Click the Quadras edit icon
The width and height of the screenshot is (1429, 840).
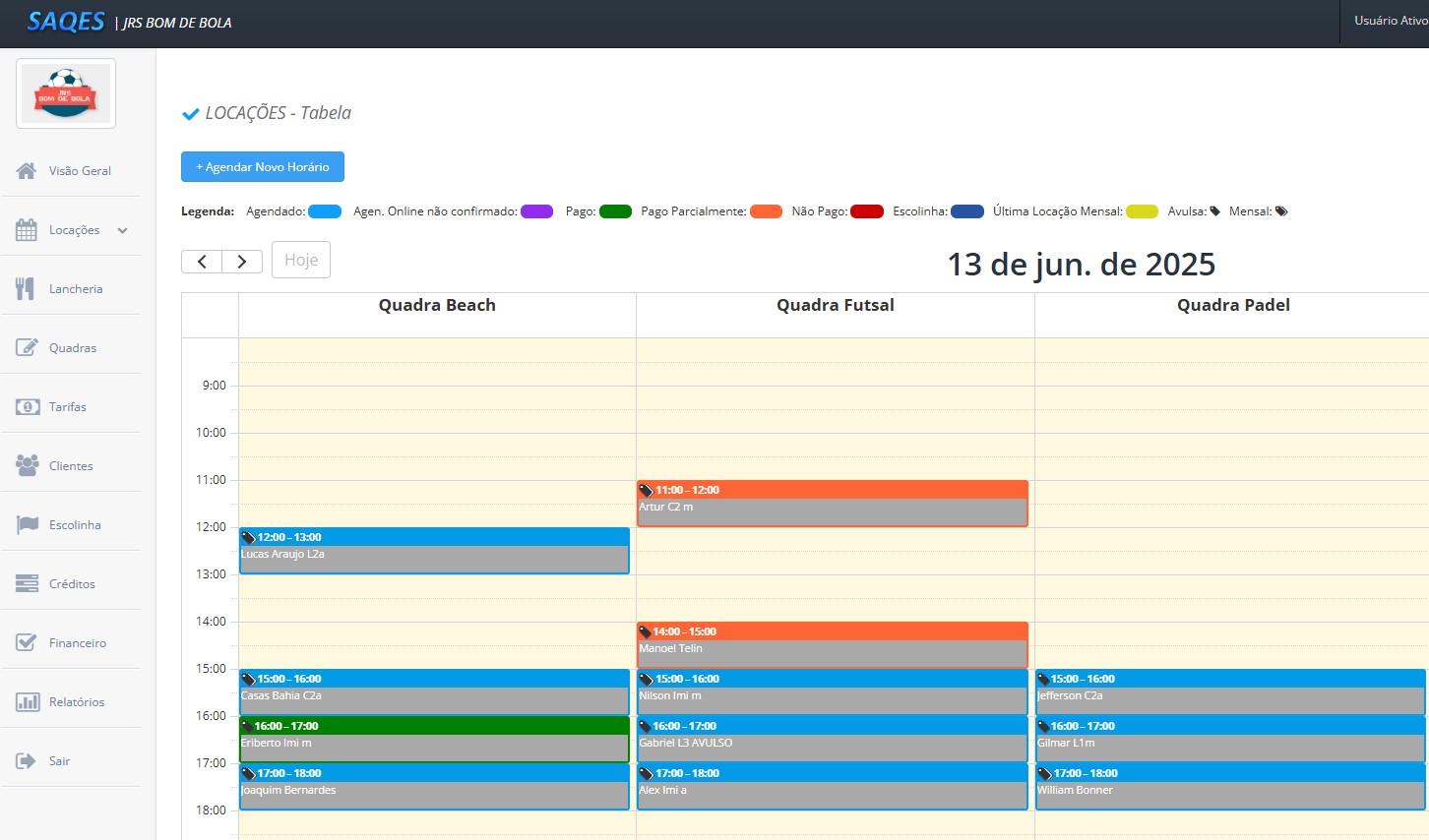tap(27, 348)
